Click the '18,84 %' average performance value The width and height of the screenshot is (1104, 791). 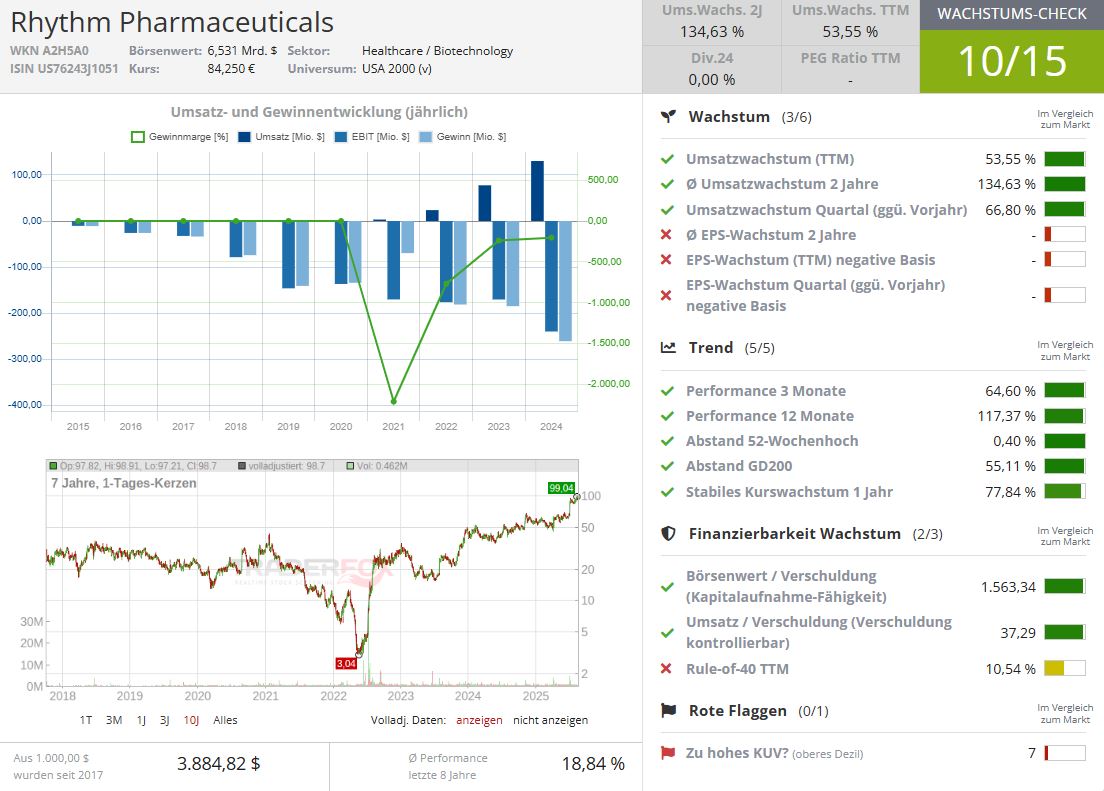(594, 764)
